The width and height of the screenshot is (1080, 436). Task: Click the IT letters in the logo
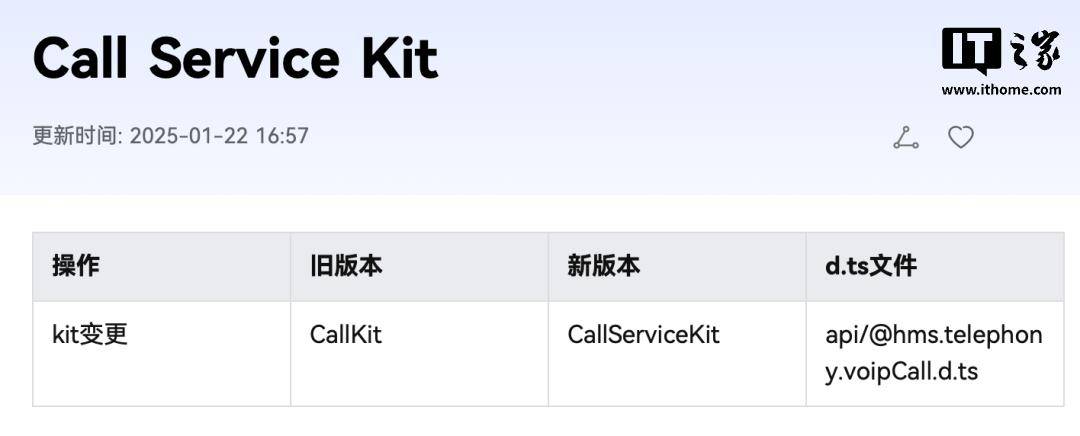971,50
